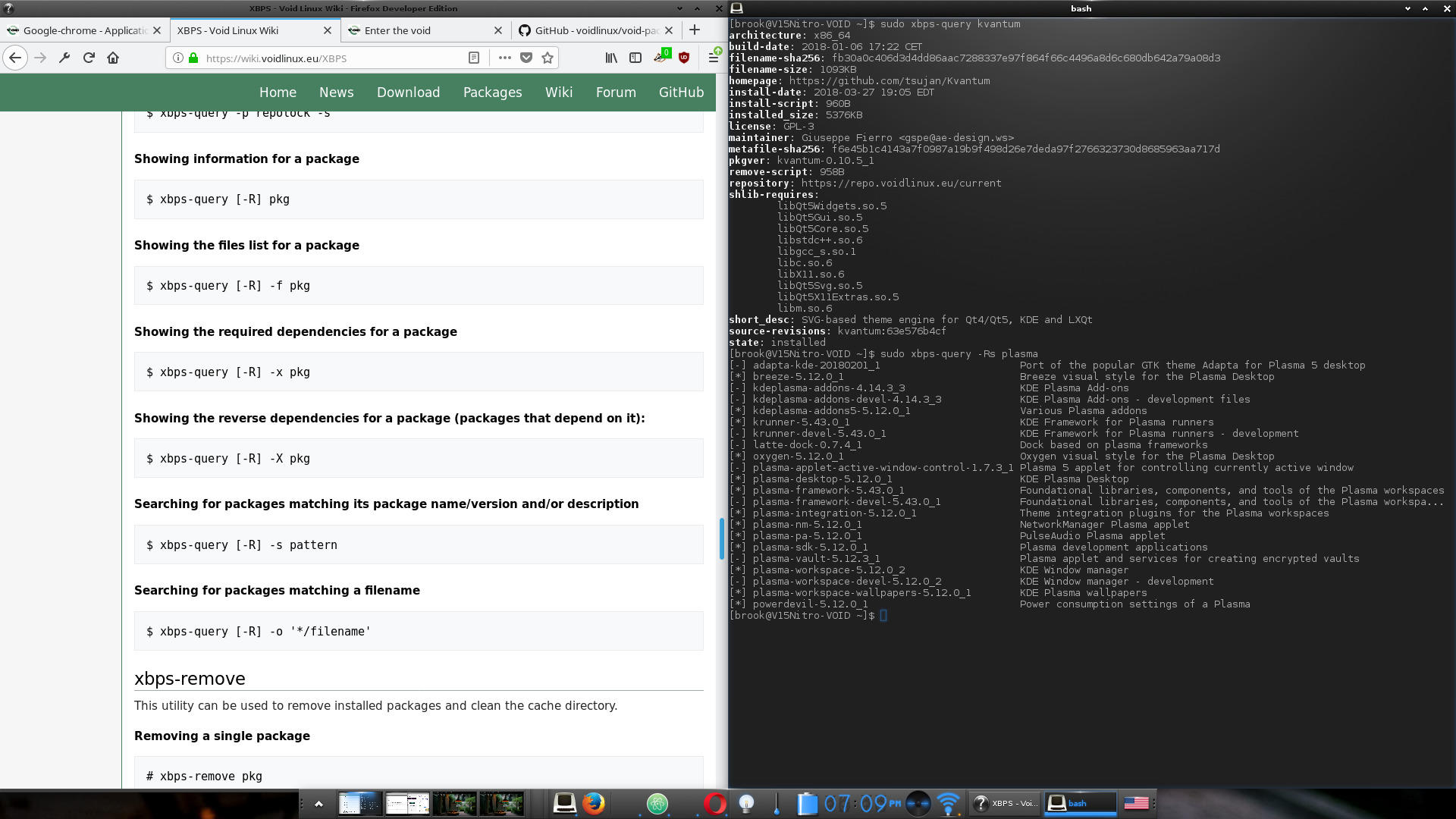Bookmark this page with star icon

tap(548, 58)
